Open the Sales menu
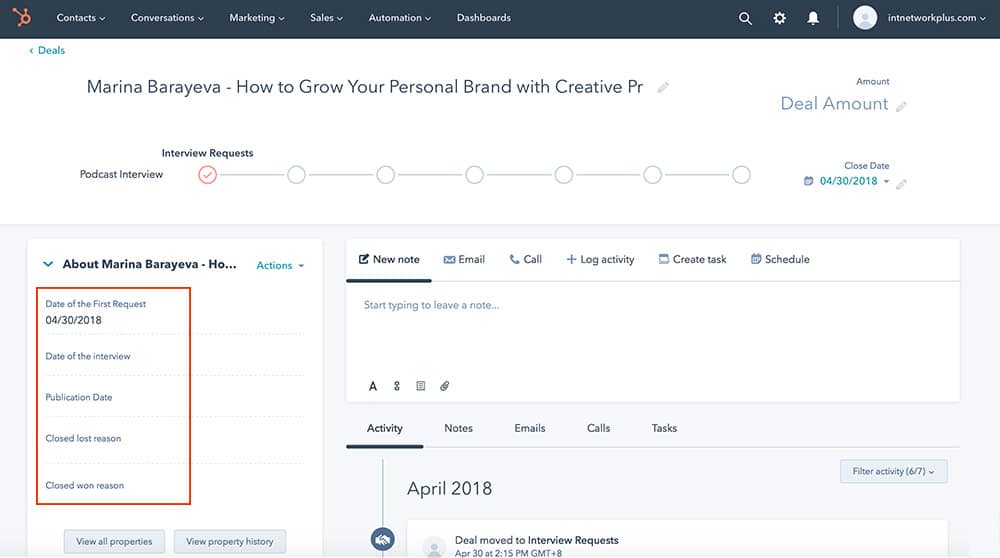1000x558 pixels. pos(326,18)
